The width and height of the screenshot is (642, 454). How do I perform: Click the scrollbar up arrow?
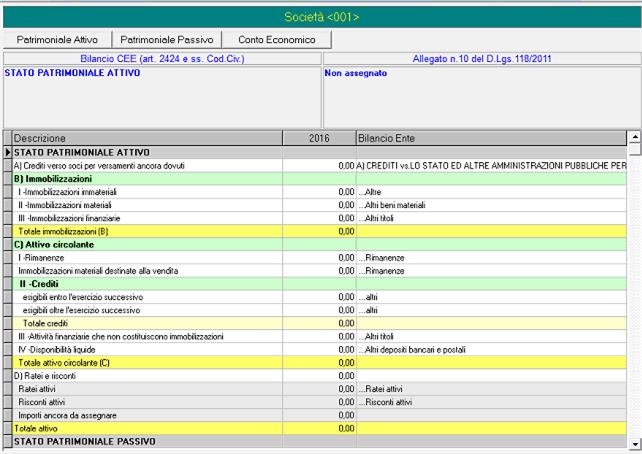(x=634, y=137)
